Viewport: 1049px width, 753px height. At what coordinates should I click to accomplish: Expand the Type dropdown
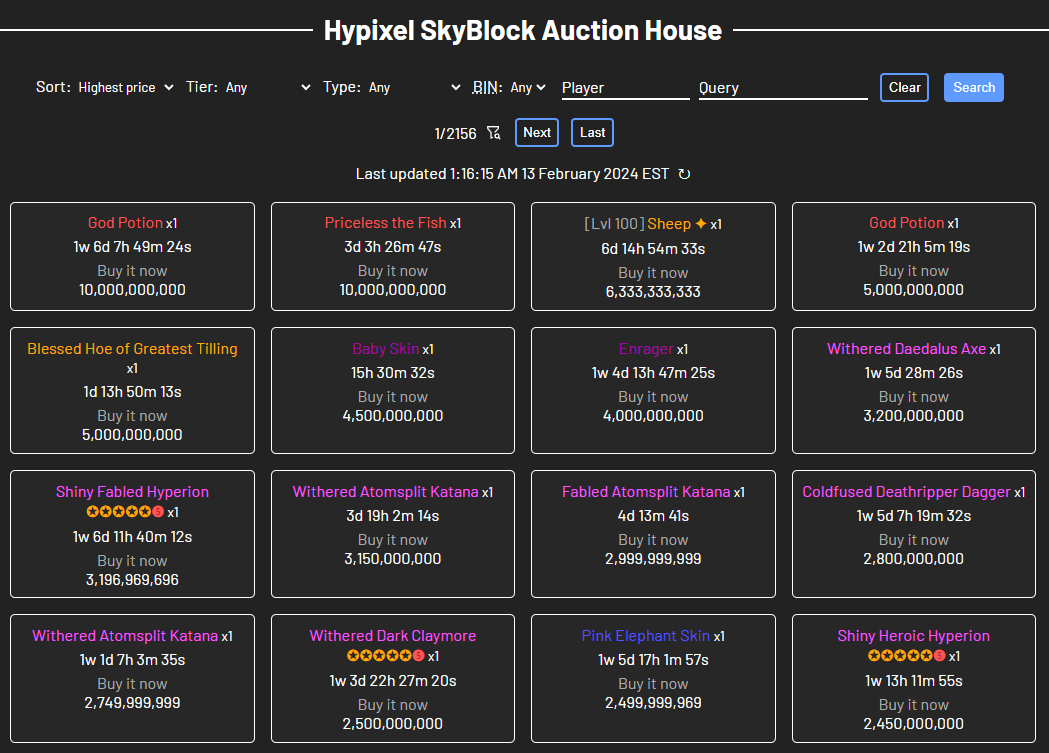[414, 88]
